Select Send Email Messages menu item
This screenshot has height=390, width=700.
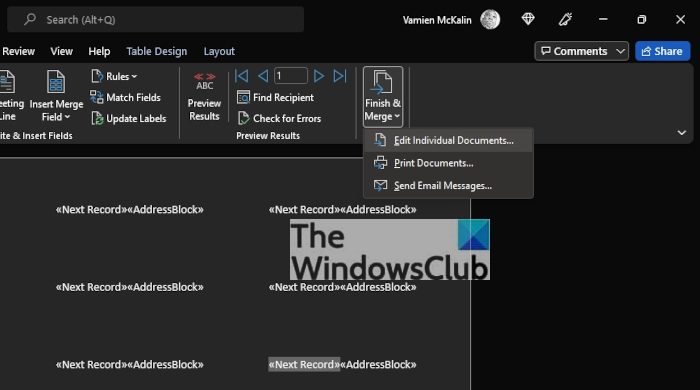click(448, 186)
